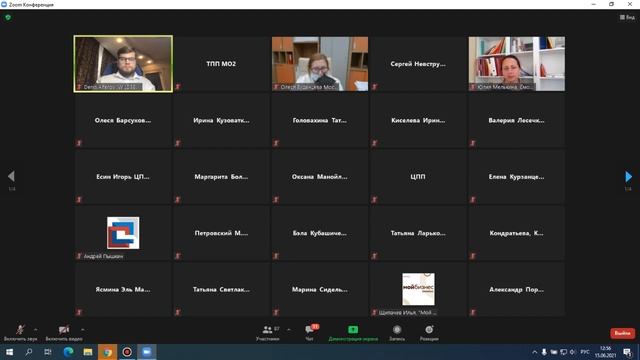Switch to the screen recorder taskbar app

pyautogui.click(x=127, y=352)
